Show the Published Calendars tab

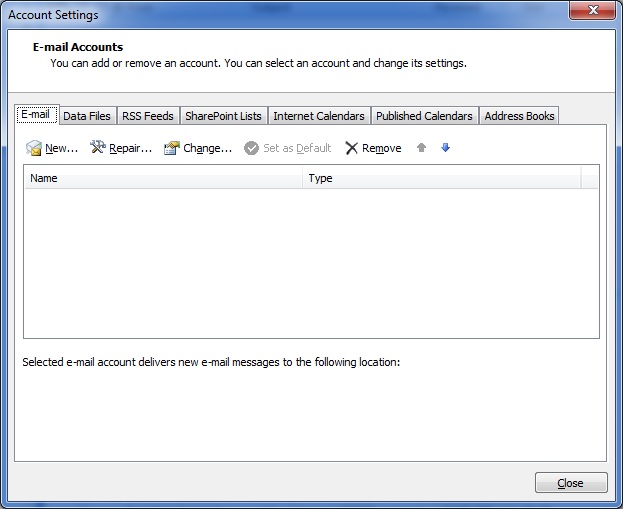424,116
